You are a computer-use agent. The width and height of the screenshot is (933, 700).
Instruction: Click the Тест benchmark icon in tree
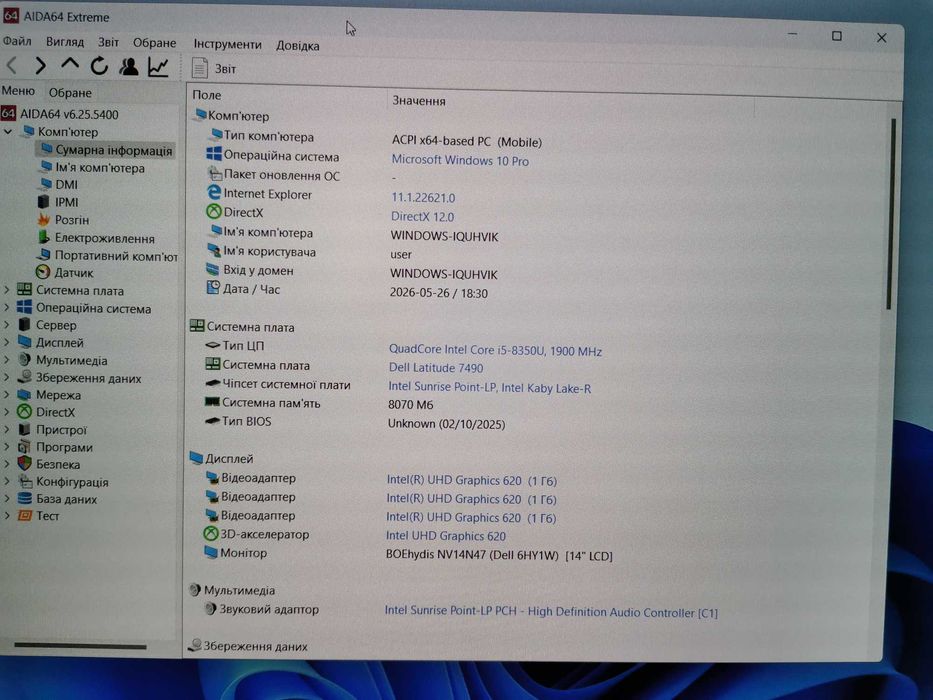[24, 515]
